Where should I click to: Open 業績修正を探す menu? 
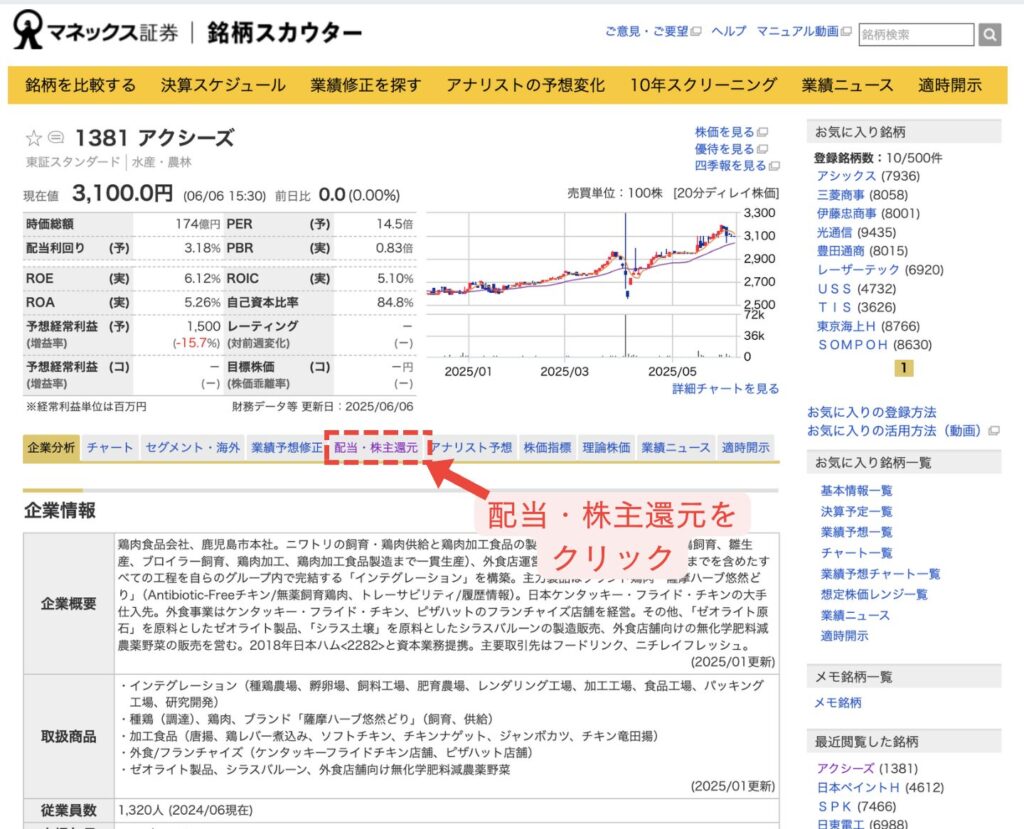366,85
